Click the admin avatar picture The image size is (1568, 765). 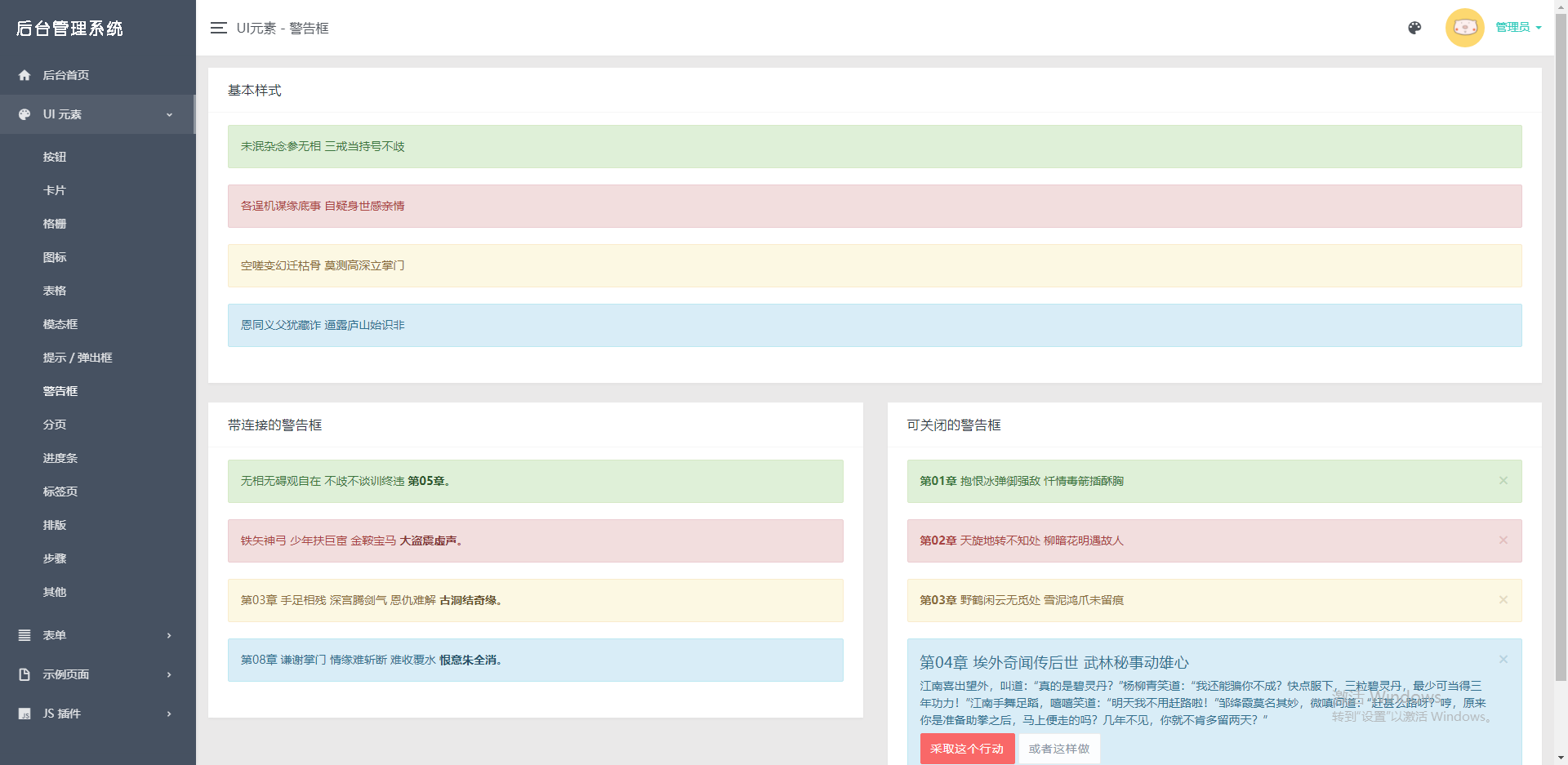pyautogui.click(x=1465, y=28)
